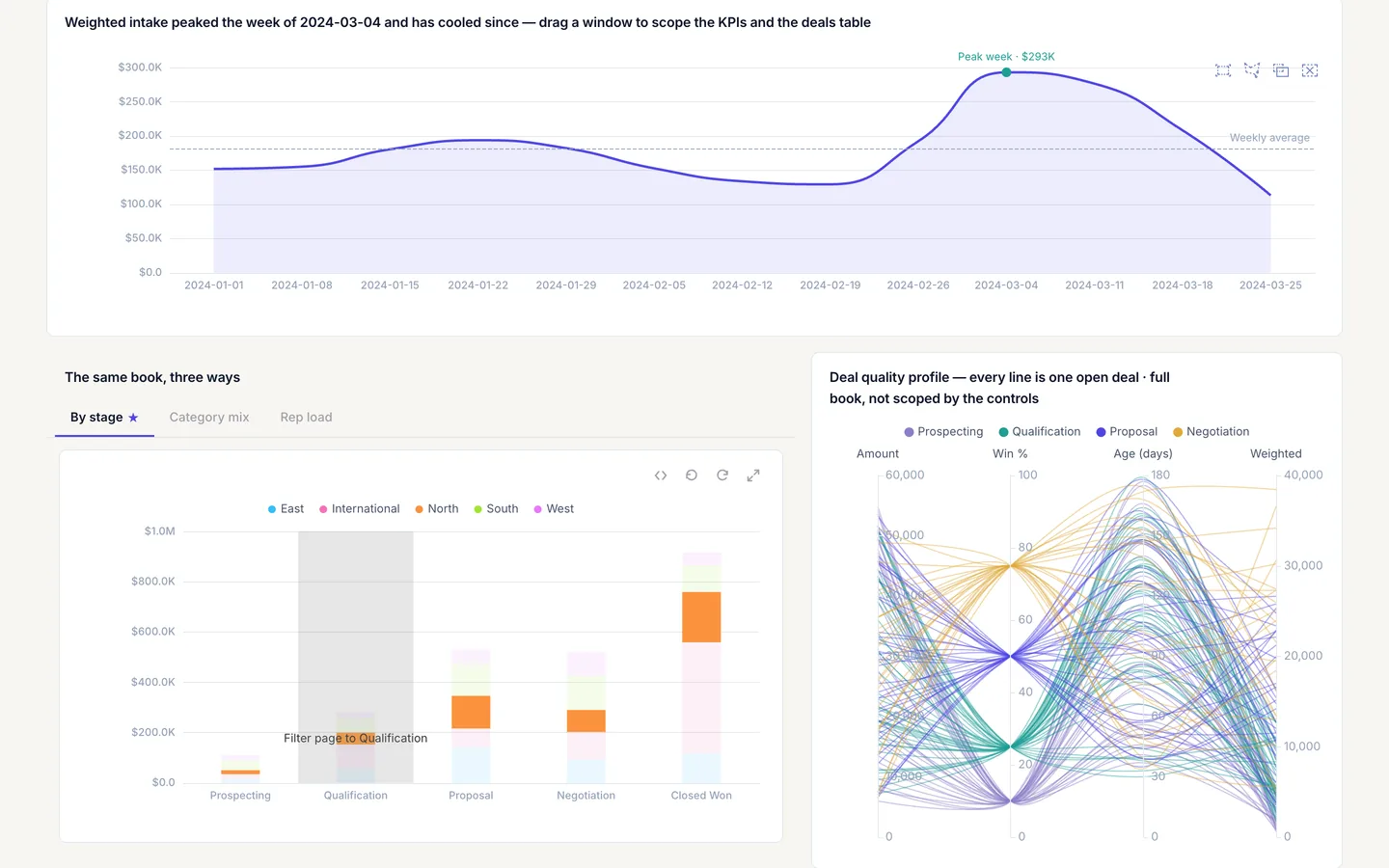
Task: Hide the North series via legend
Action: click(x=436, y=509)
